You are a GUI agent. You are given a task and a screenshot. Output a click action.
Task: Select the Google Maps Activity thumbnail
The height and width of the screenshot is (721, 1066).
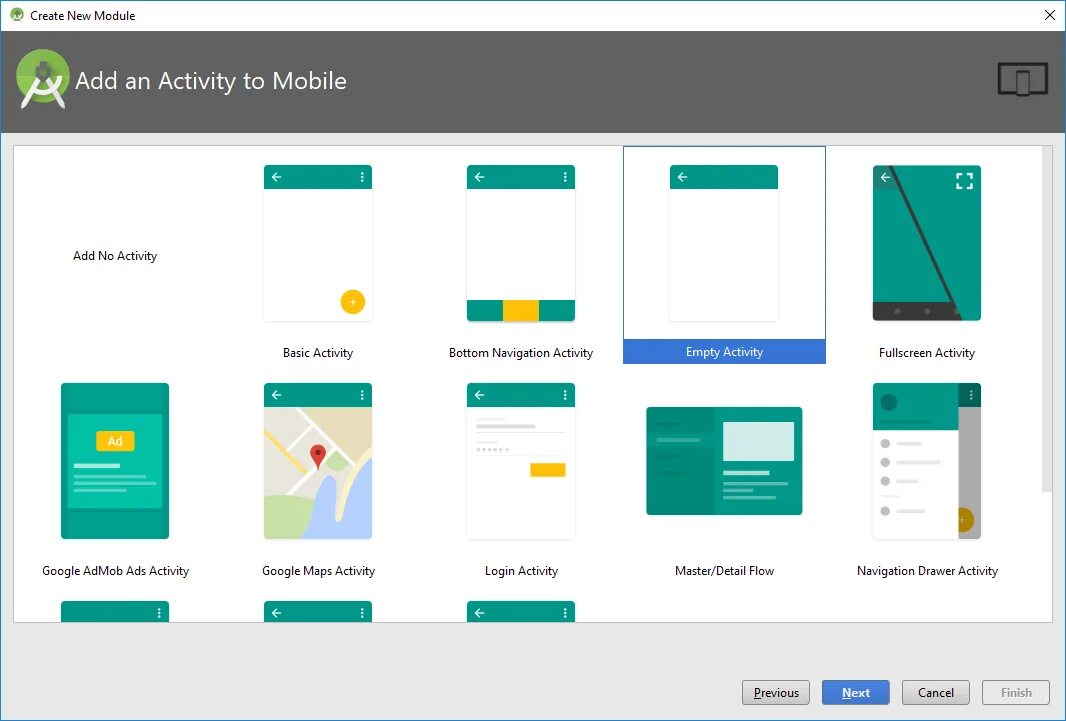317,461
